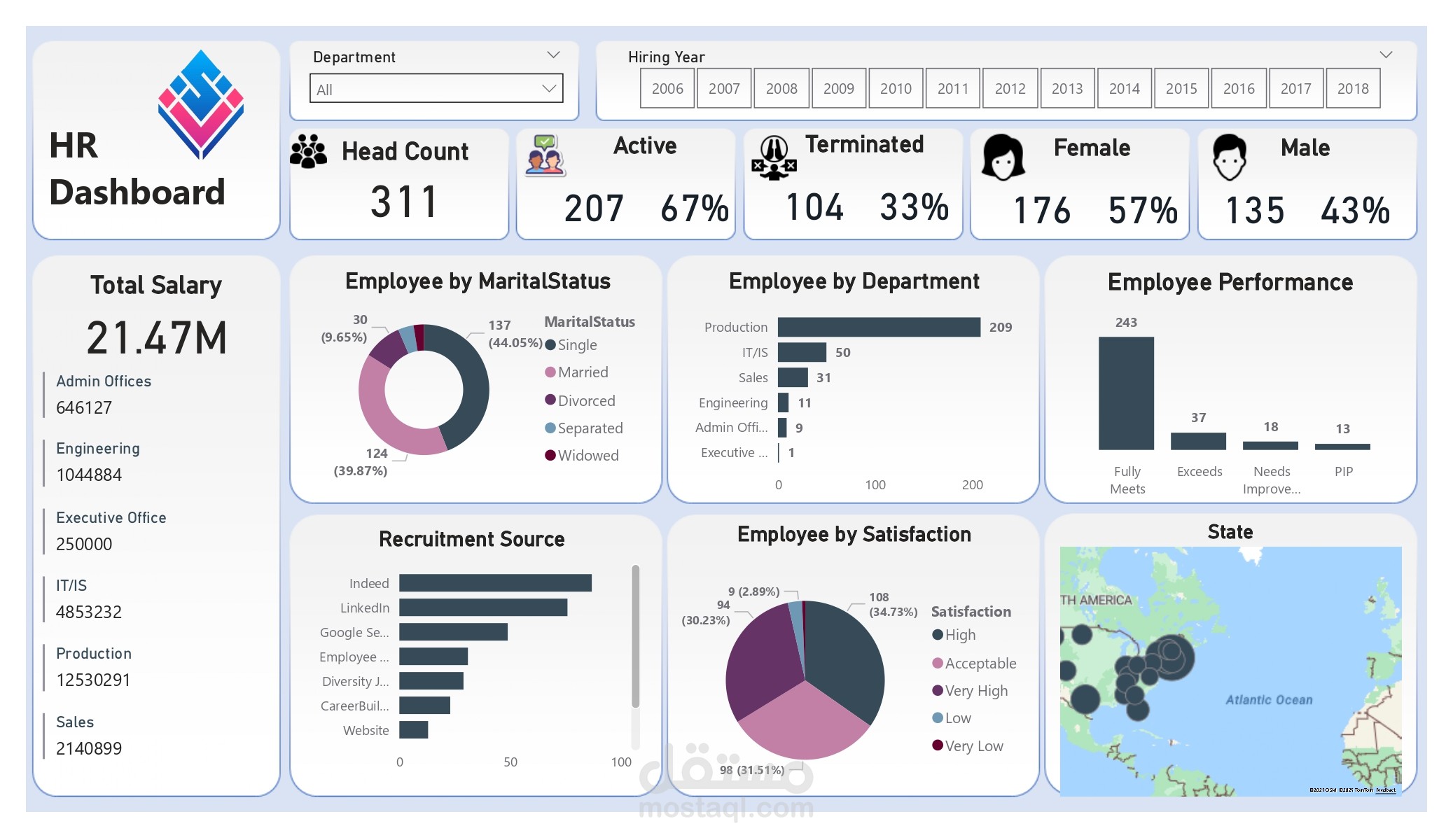Click the Active employees checkmark icon
This screenshot has width=1453, height=840.
[x=545, y=157]
